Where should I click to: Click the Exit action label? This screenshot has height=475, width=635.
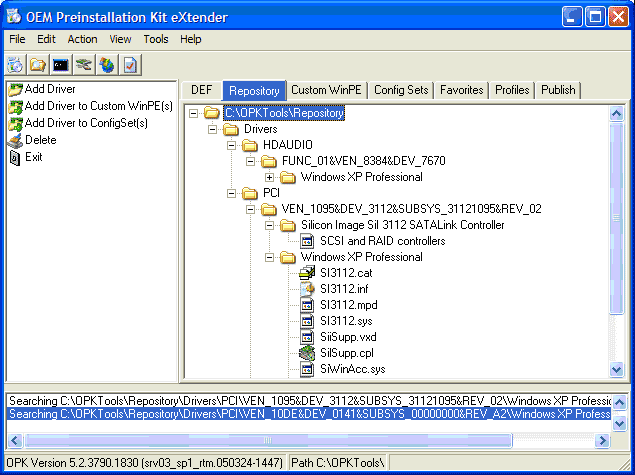tap(34, 158)
